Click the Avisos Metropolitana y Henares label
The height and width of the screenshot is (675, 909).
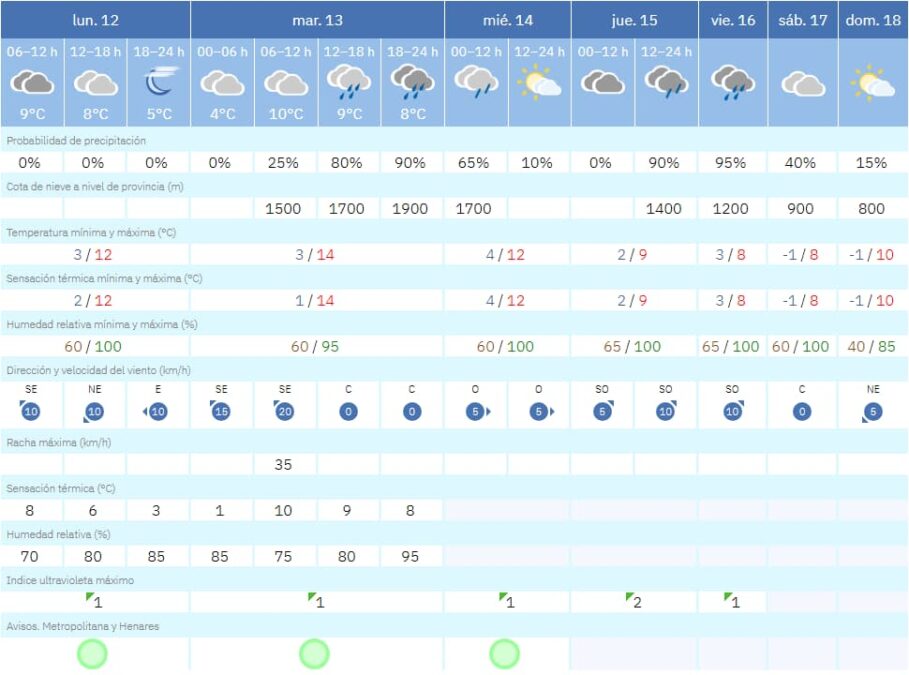pos(83,625)
